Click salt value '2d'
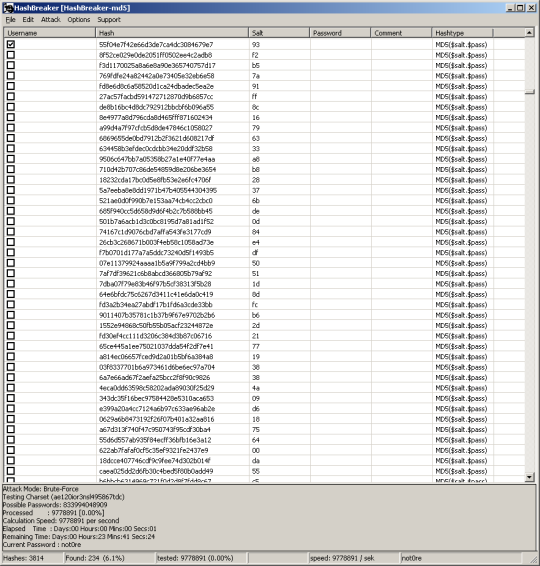This screenshot has width=540, height=566. coord(256,325)
